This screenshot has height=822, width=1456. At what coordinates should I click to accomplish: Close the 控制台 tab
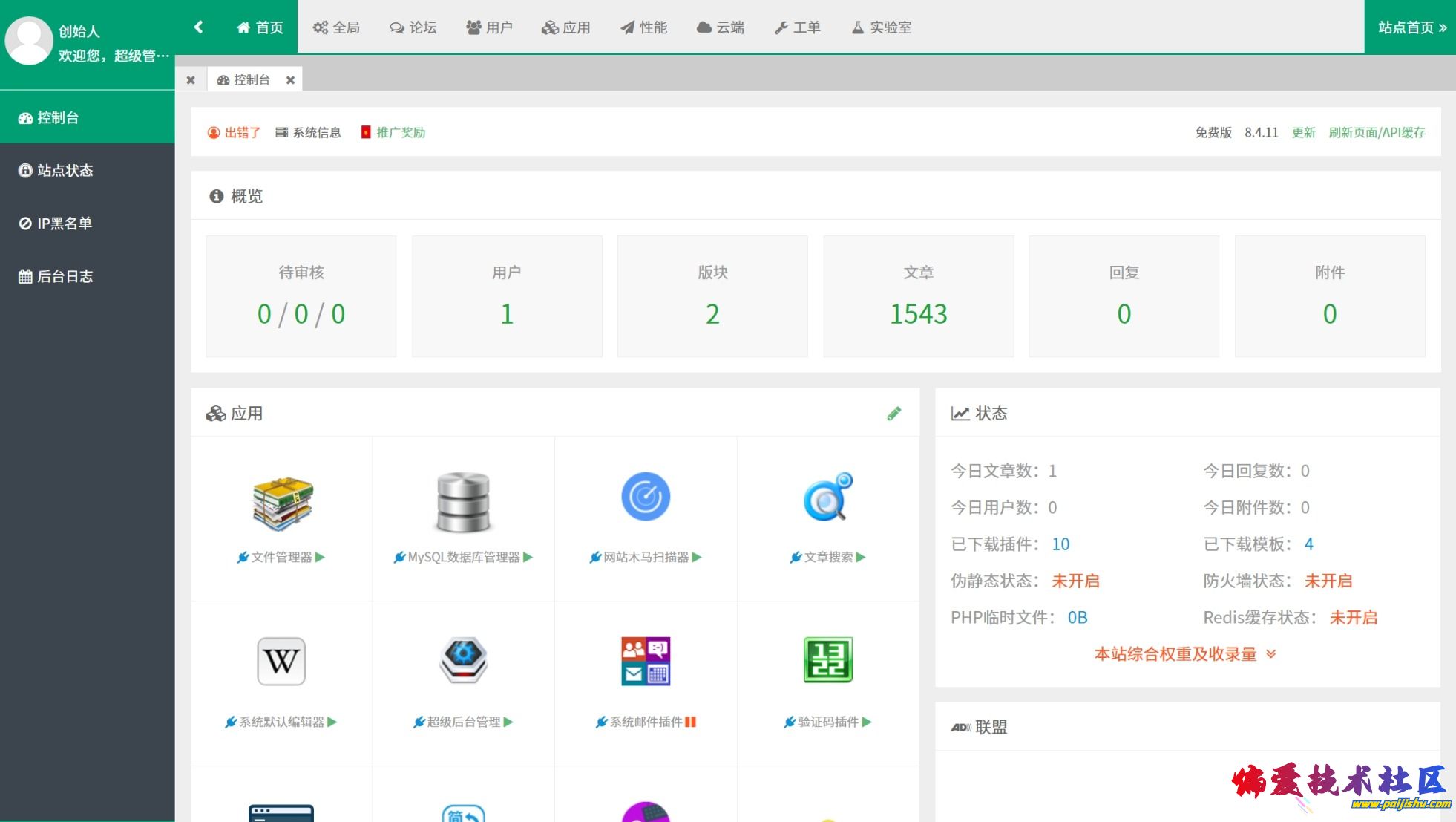coord(290,80)
